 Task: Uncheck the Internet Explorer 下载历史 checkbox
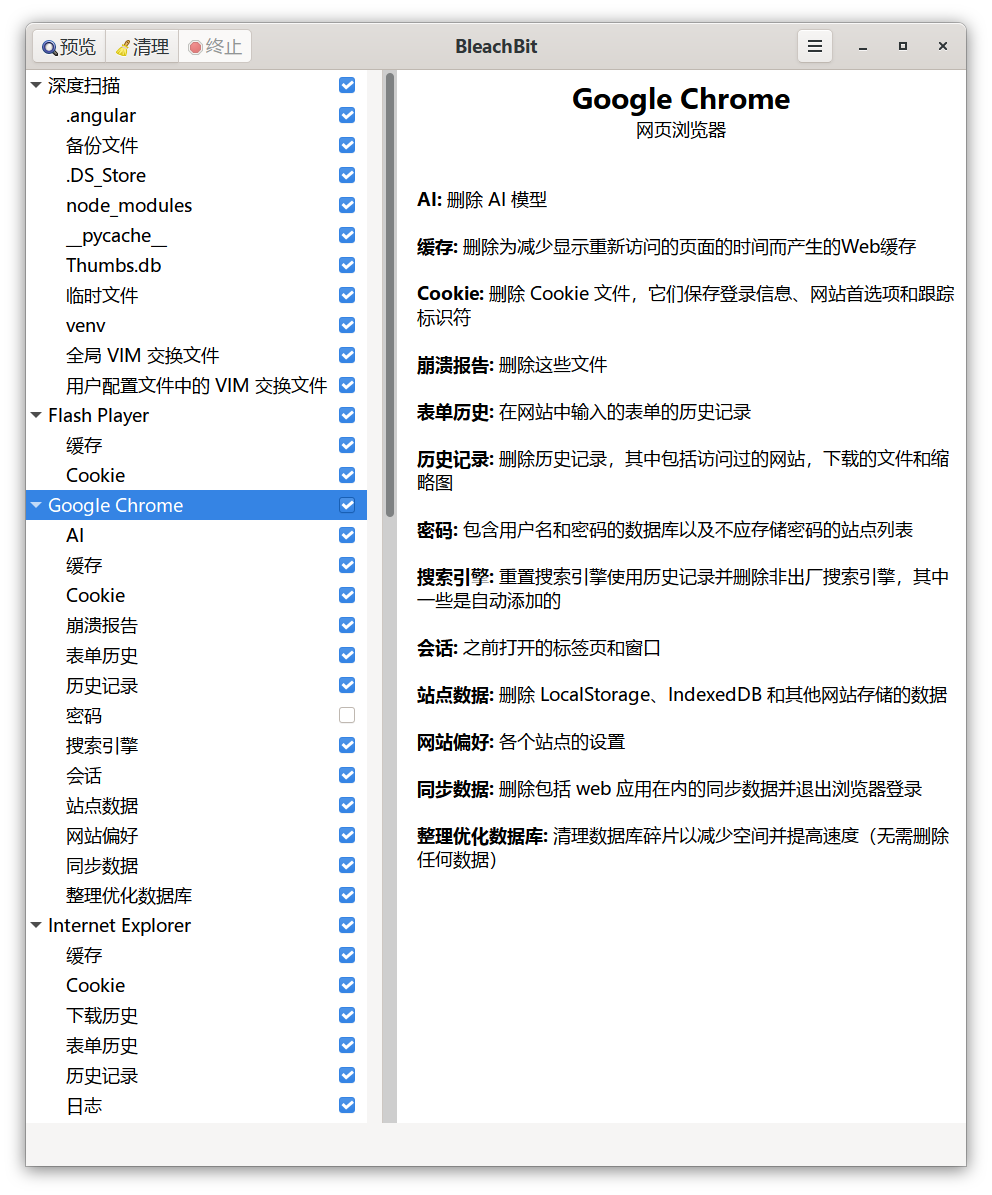(347, 1015)
